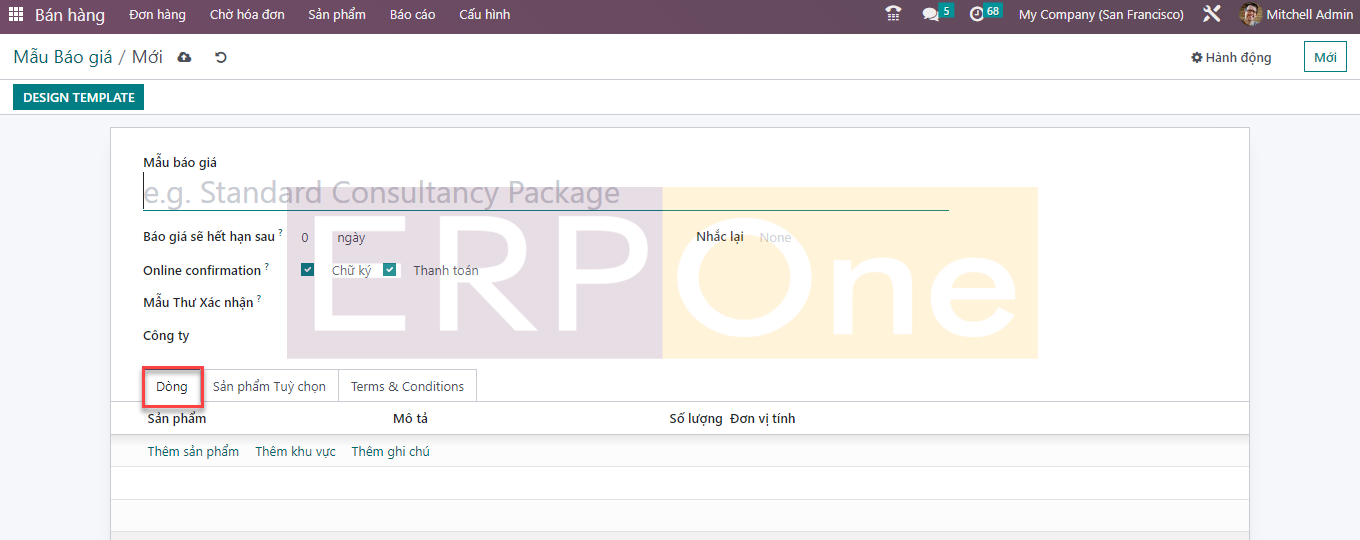The height and width of the screenshot is (540, 1360).
Task: Toggle the Chữ ký checkbox
Action: [x=309, y=270]
